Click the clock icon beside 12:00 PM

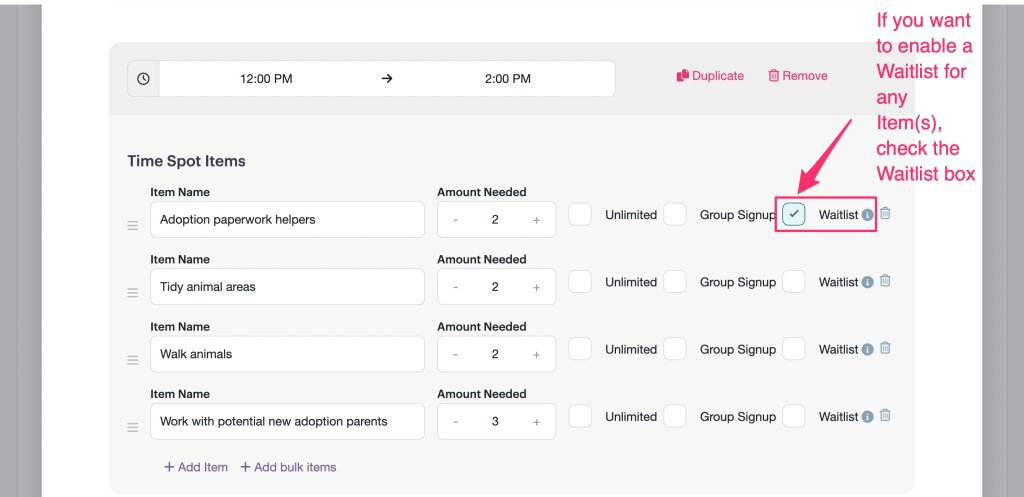click(x=143, y=79)
